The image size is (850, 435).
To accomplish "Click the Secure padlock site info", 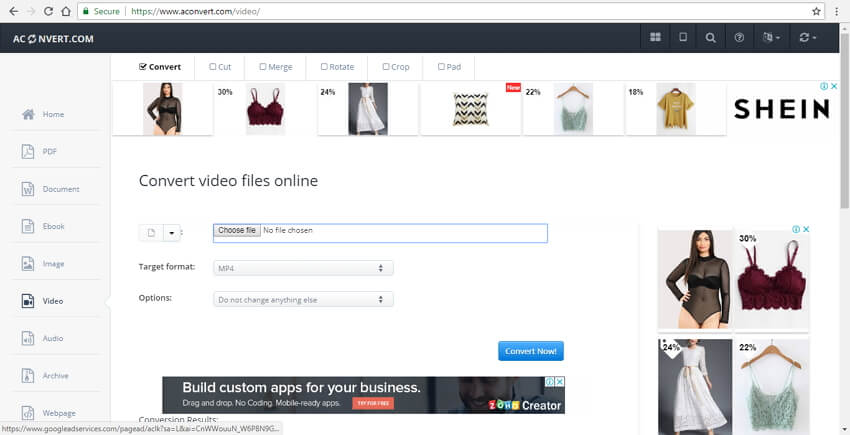I will (x=101, y=11).
